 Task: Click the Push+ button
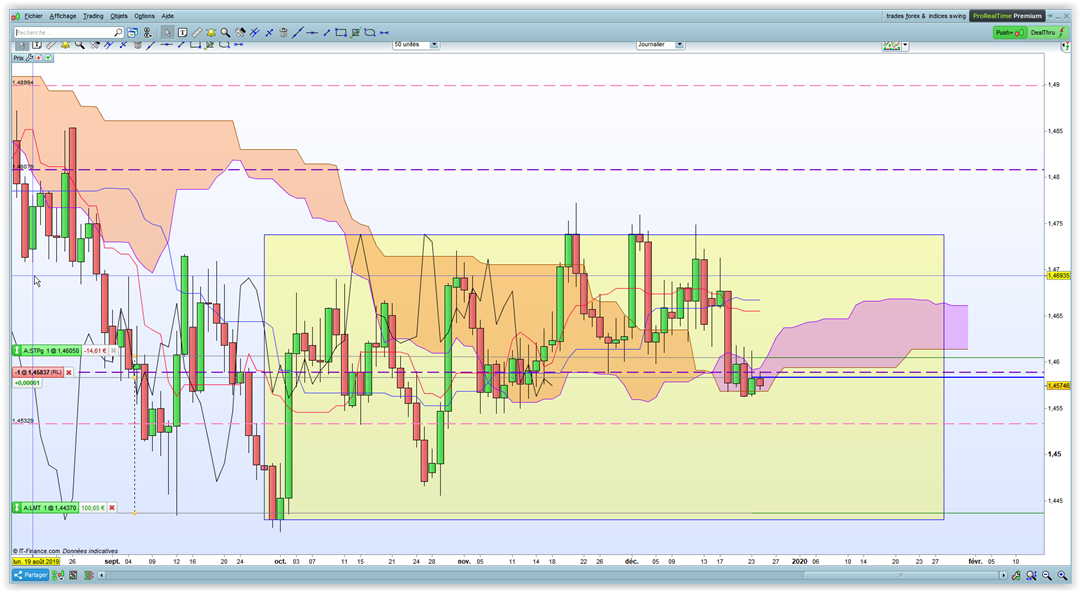[1010, 32]
